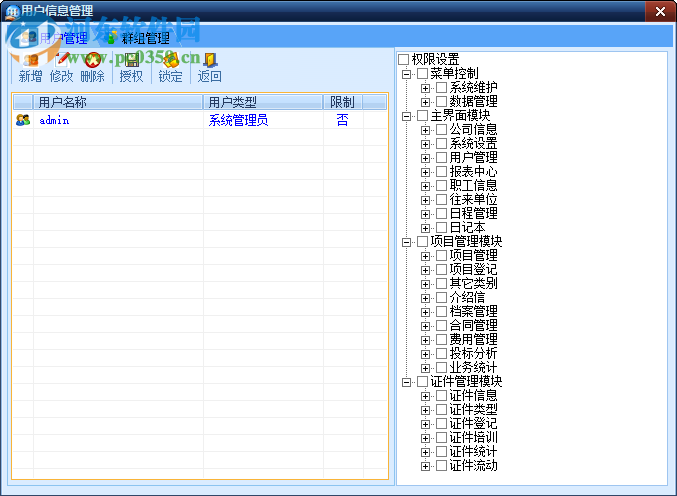
Task: Expand the 档案管理 tree node
Action: [425, 313]
